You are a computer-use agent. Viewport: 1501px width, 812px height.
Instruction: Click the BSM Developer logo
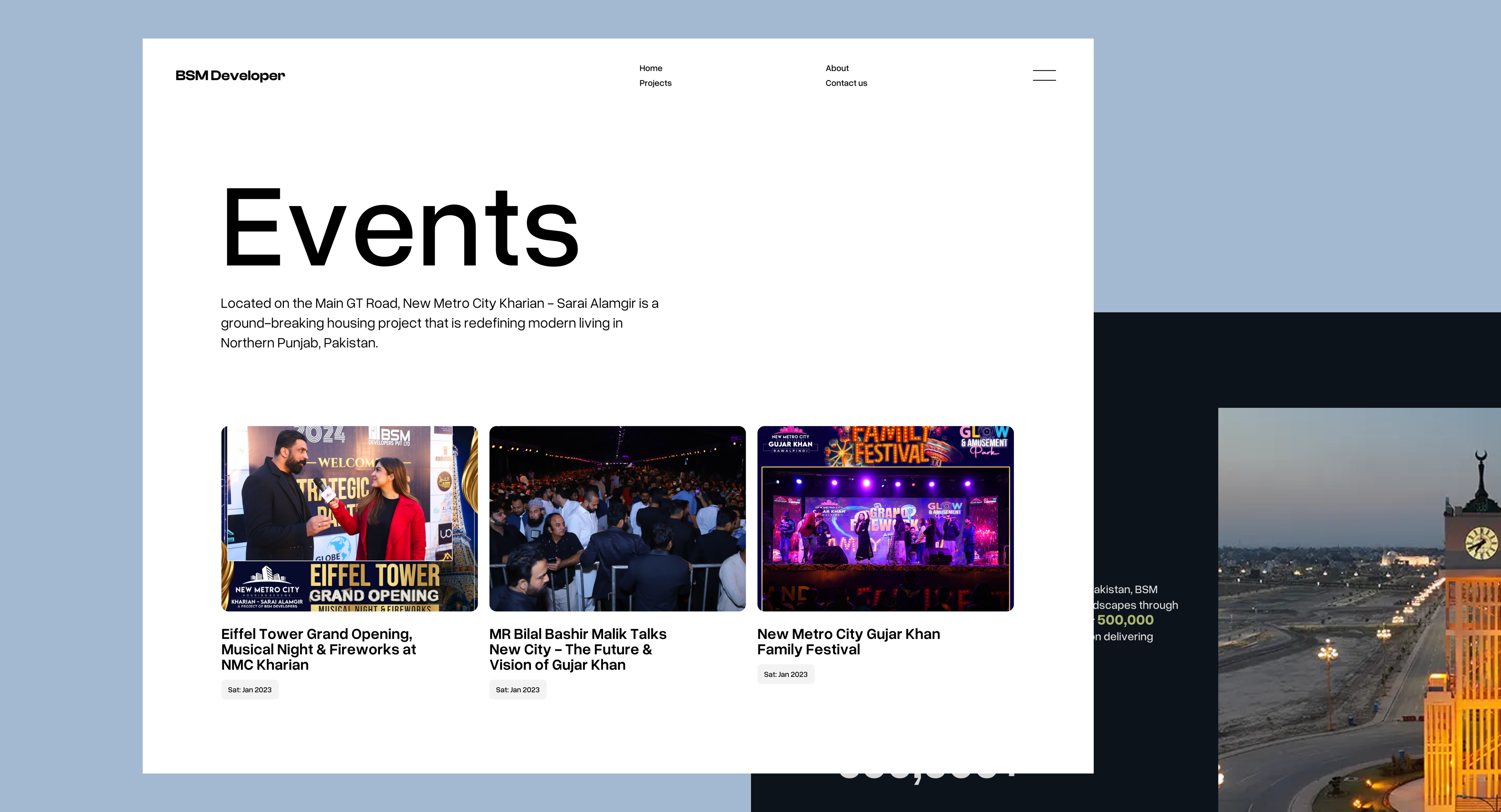pos(230,76)
